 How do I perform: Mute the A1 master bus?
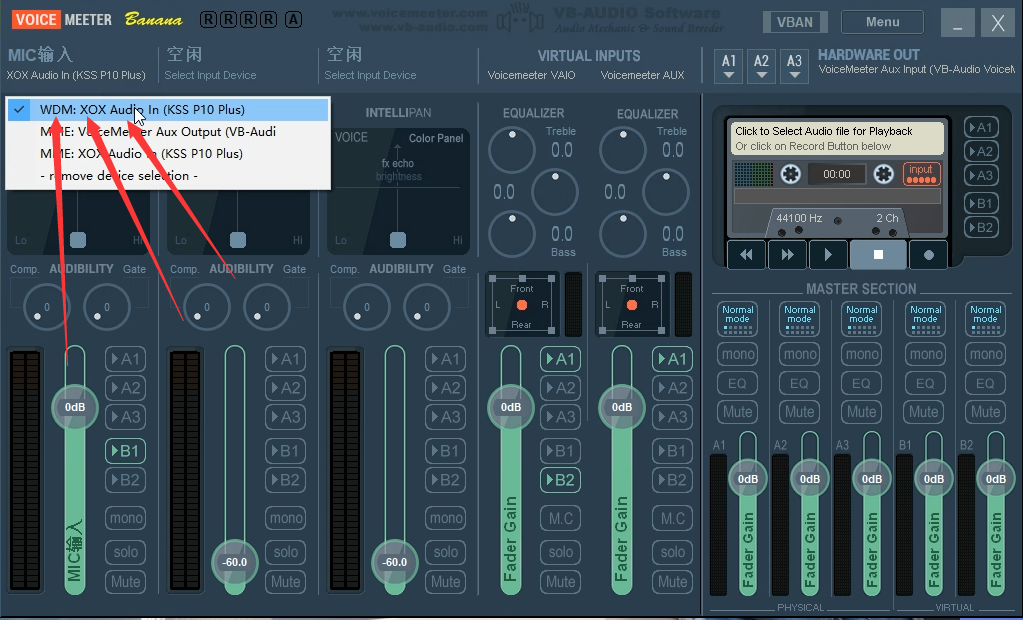[737, 412]
